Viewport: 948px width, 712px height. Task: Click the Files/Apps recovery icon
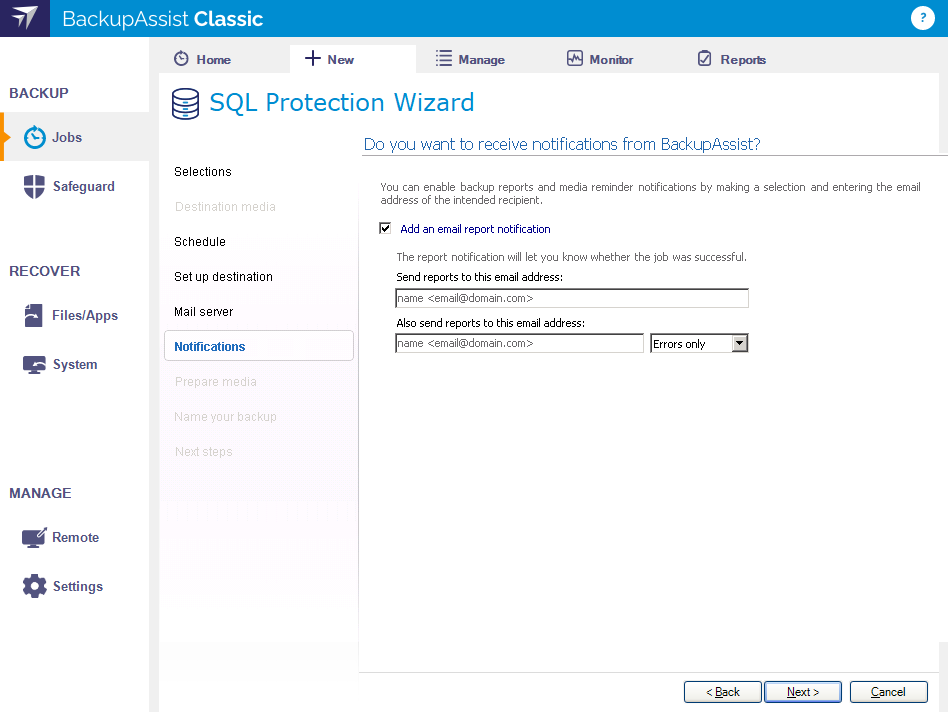click(x=34, y=315)
